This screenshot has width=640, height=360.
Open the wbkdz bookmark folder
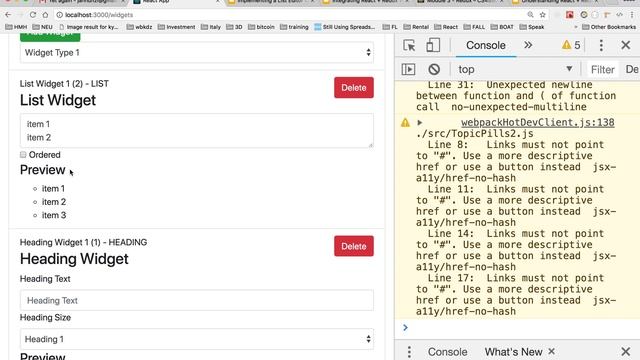coord(139,27)
